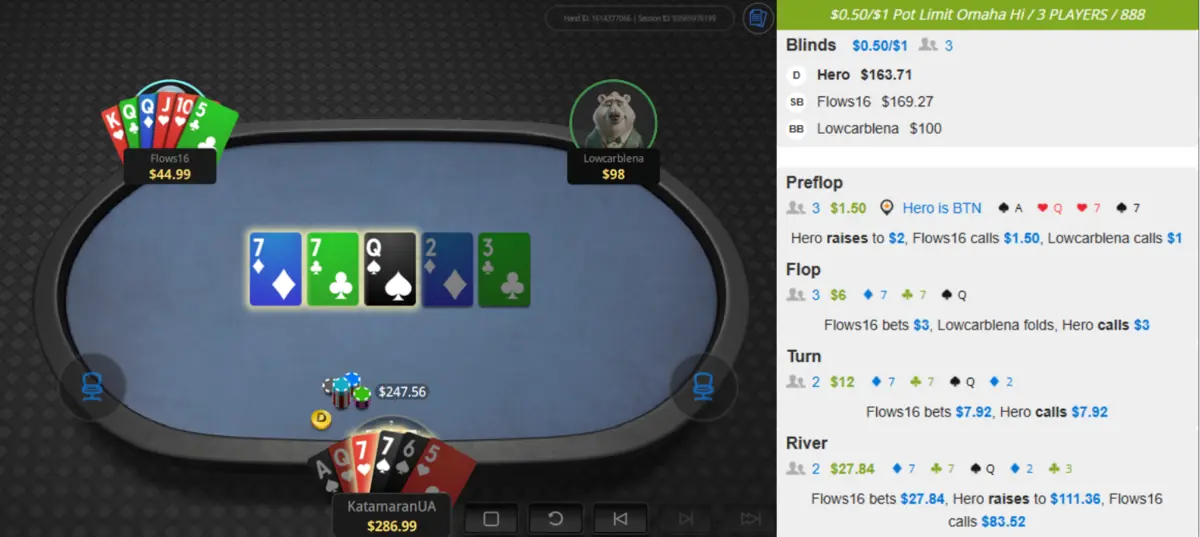Image resolution: width=1200 pixels, height=537 pixels.
Task: Skip forward to next hand
Action: (x=750, y=519)
